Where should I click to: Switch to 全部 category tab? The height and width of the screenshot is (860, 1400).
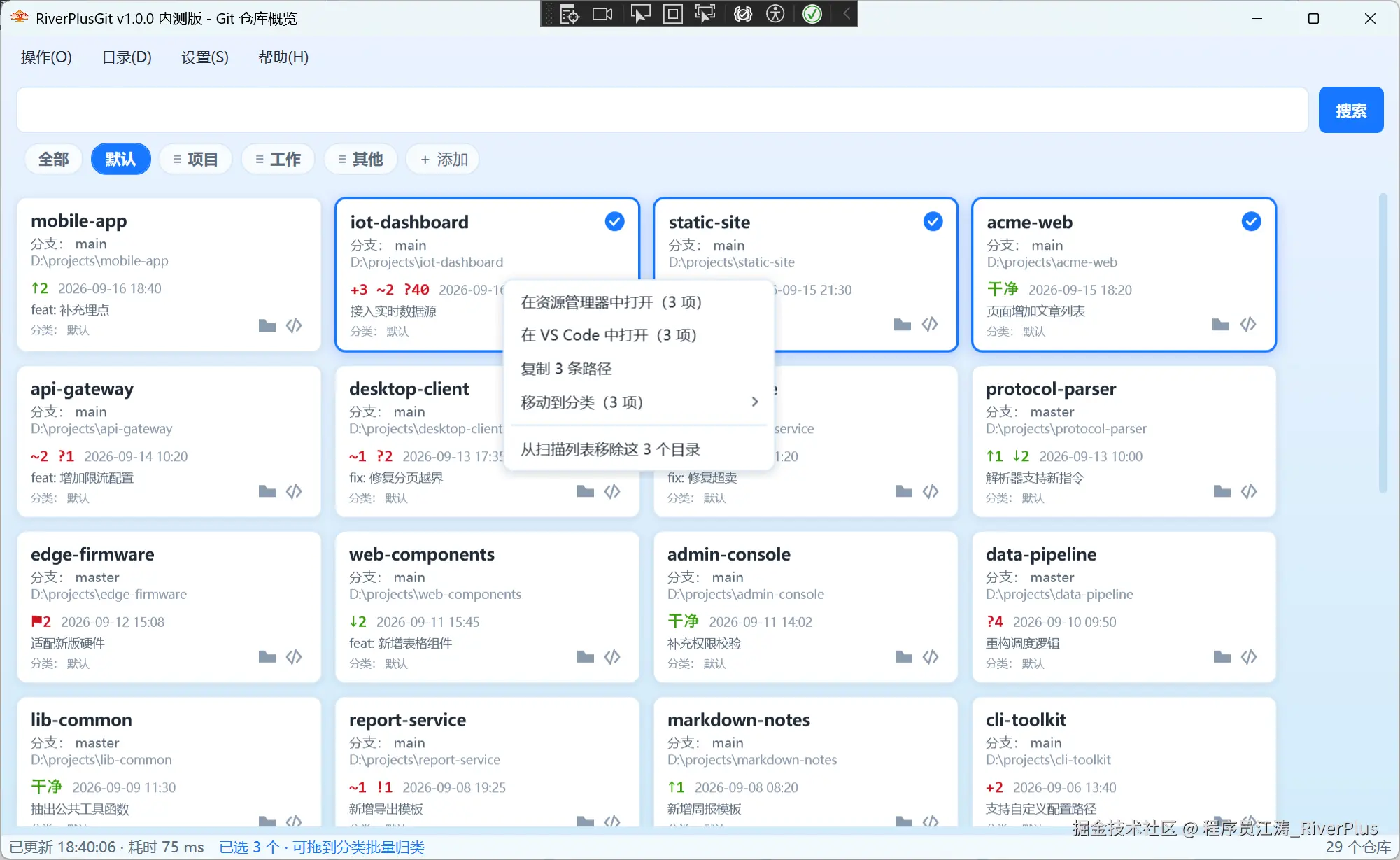click(x=54, y=160)
